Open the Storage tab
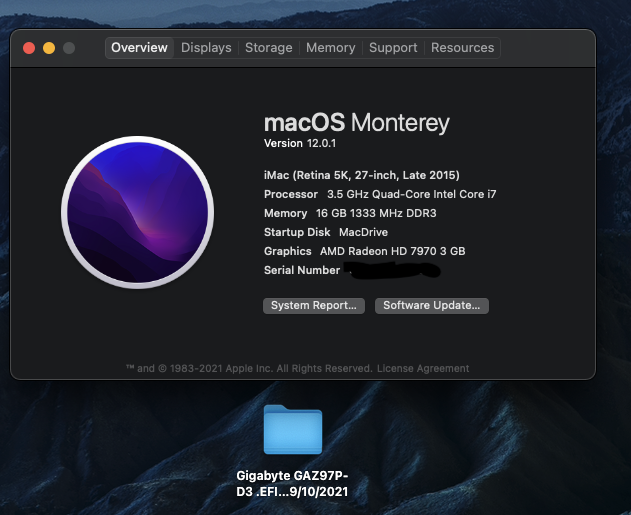The image size is (631, 515). tap(269, 48)
